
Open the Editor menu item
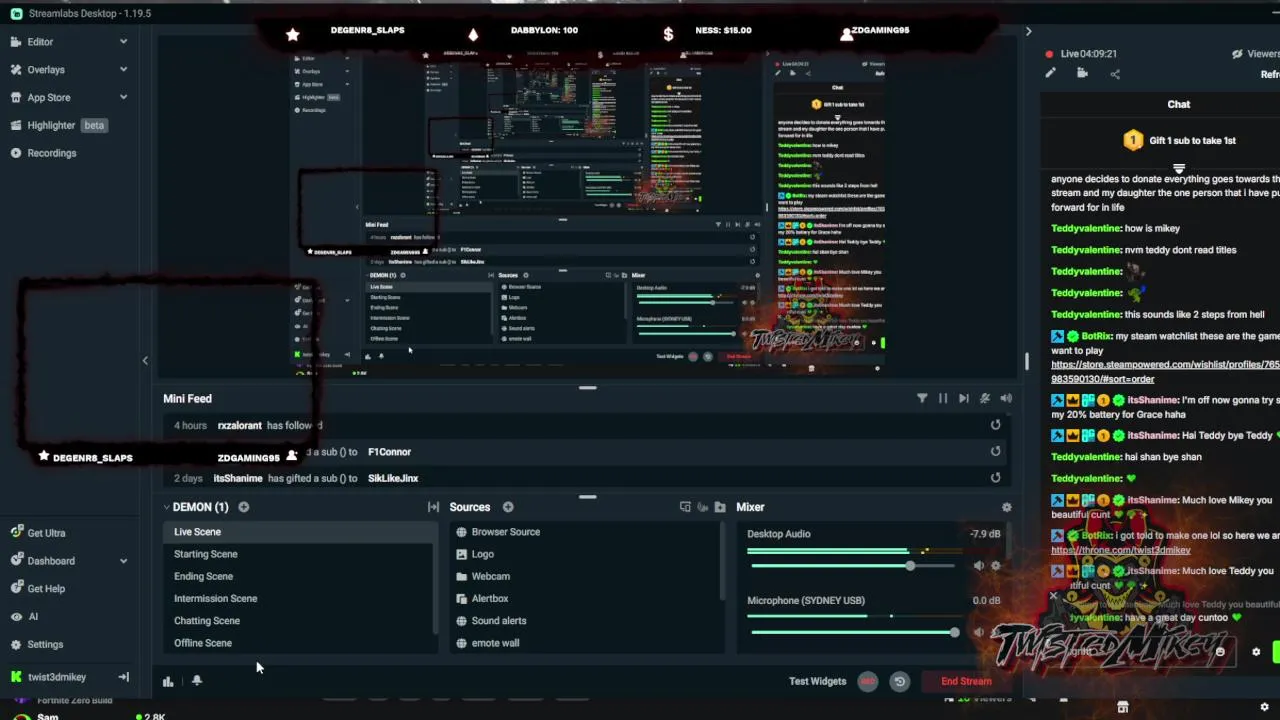click(40, 42)
